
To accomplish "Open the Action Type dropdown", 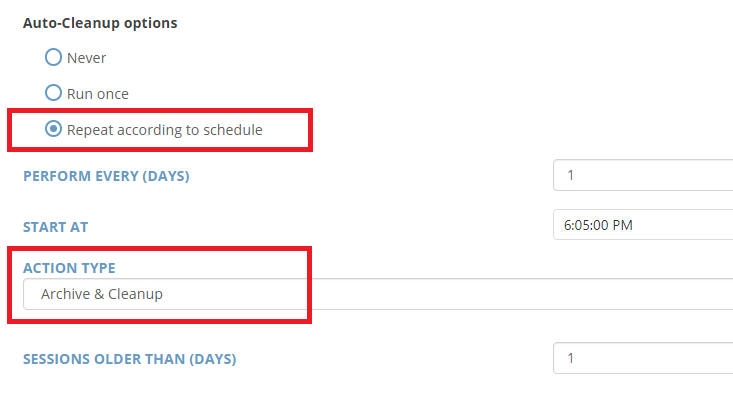I will tap(378, 294).
